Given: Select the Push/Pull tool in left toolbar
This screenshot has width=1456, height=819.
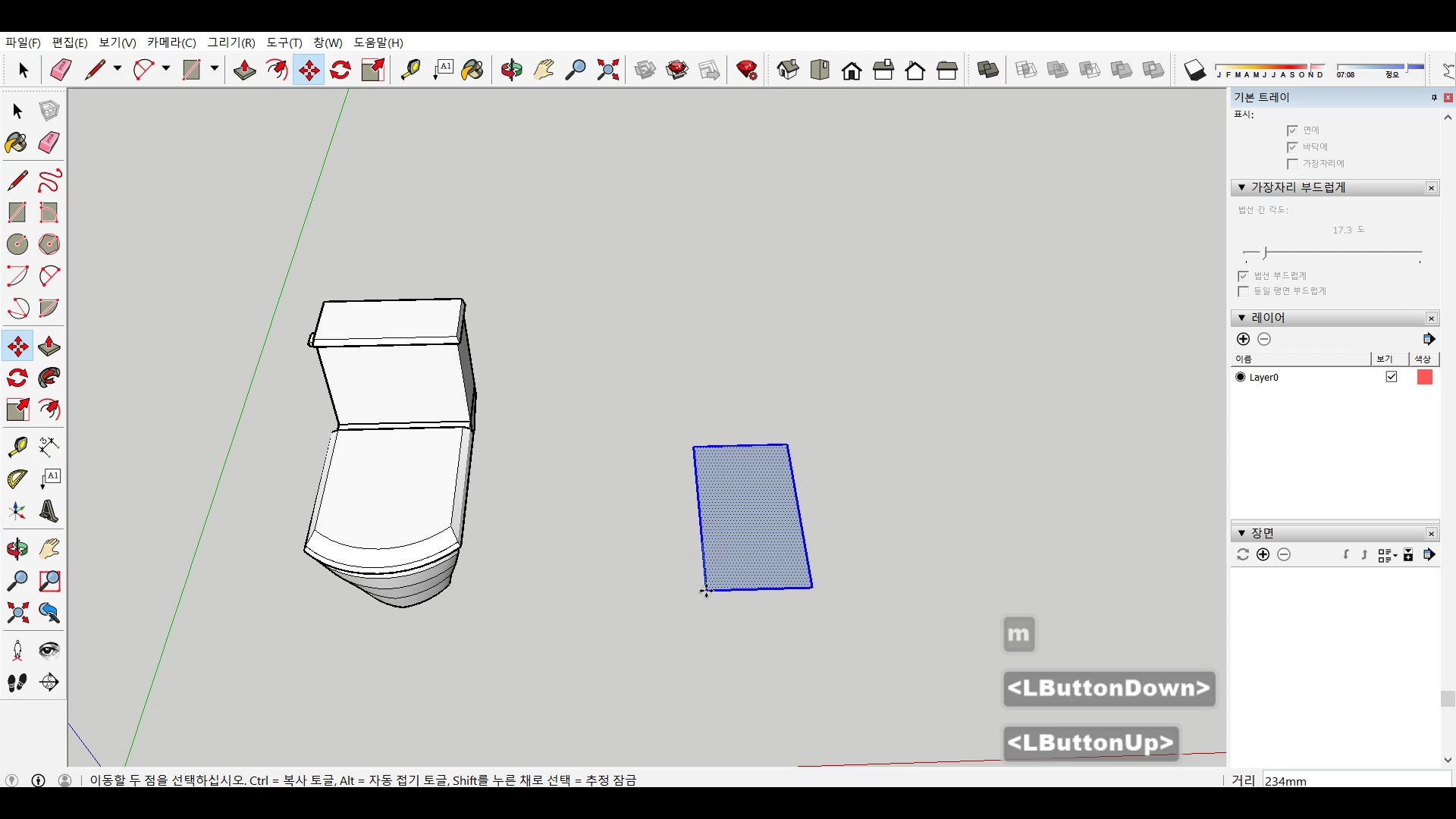Looking at the screenshot, I should 49,347.
